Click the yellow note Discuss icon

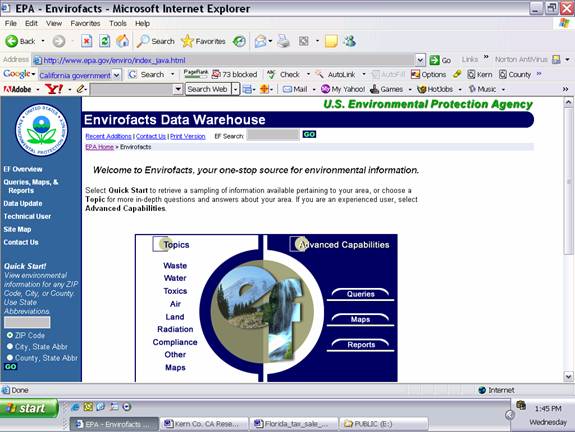point(331,41)
